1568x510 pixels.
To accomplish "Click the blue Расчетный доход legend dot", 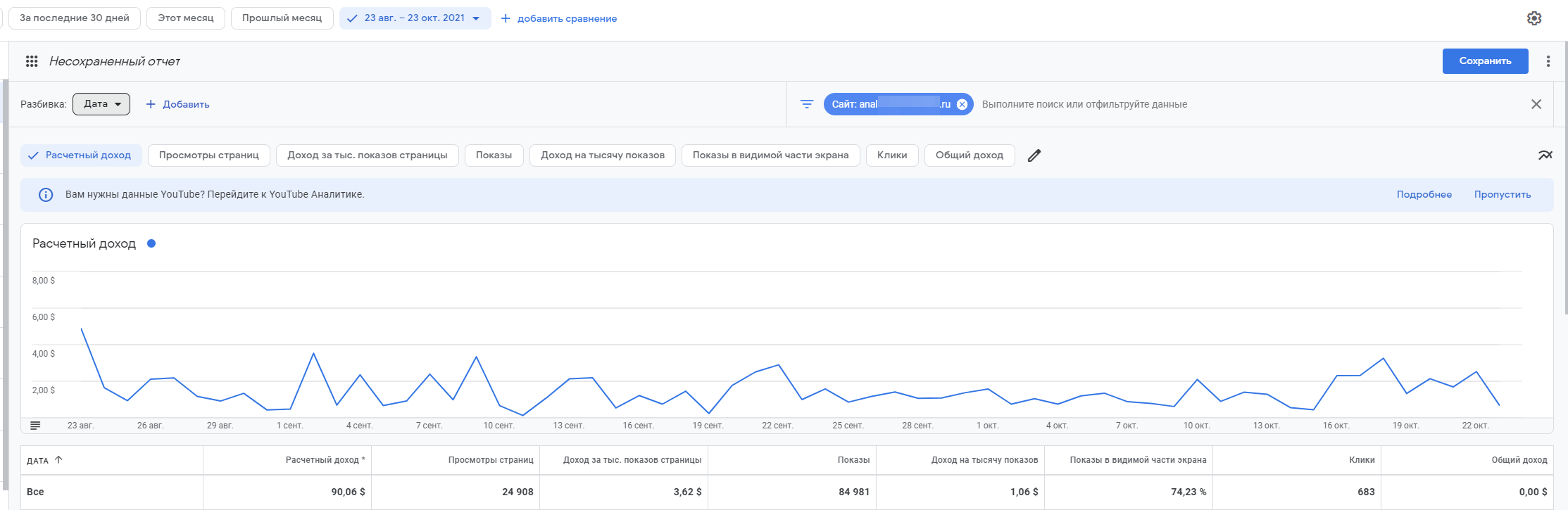I will click(x=151, y=243).
